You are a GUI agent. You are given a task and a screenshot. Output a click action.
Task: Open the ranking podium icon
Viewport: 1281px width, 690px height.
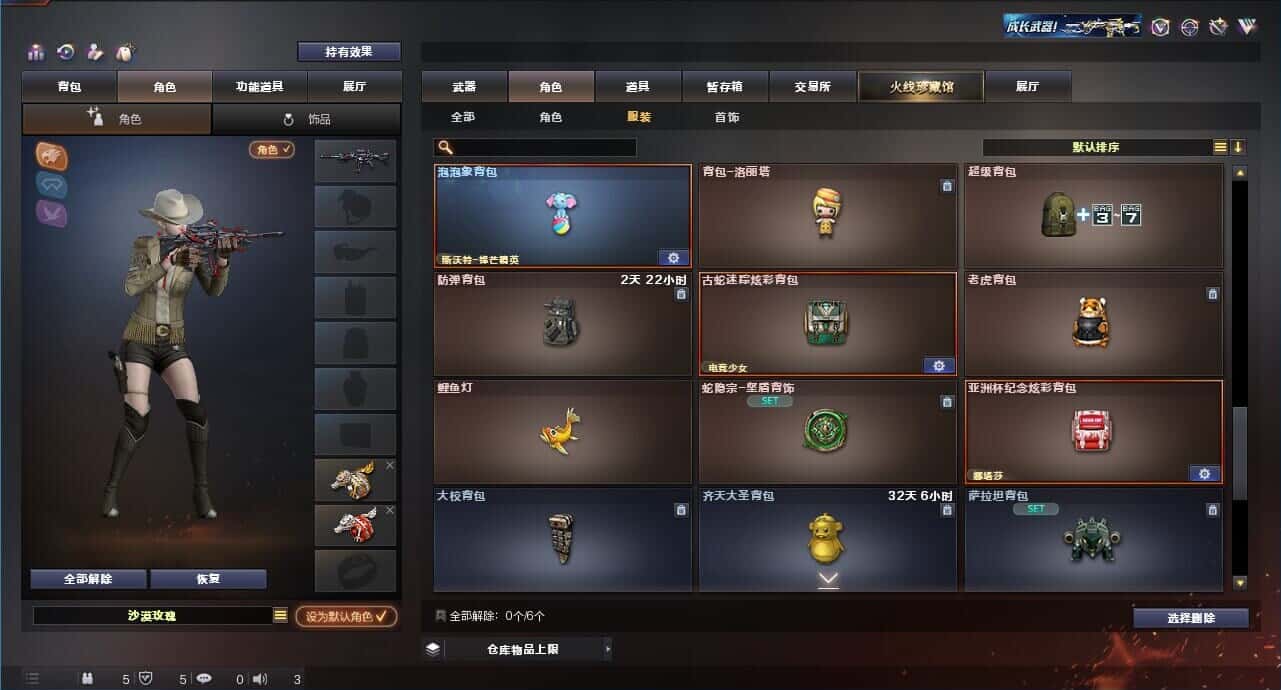(37, 52)
